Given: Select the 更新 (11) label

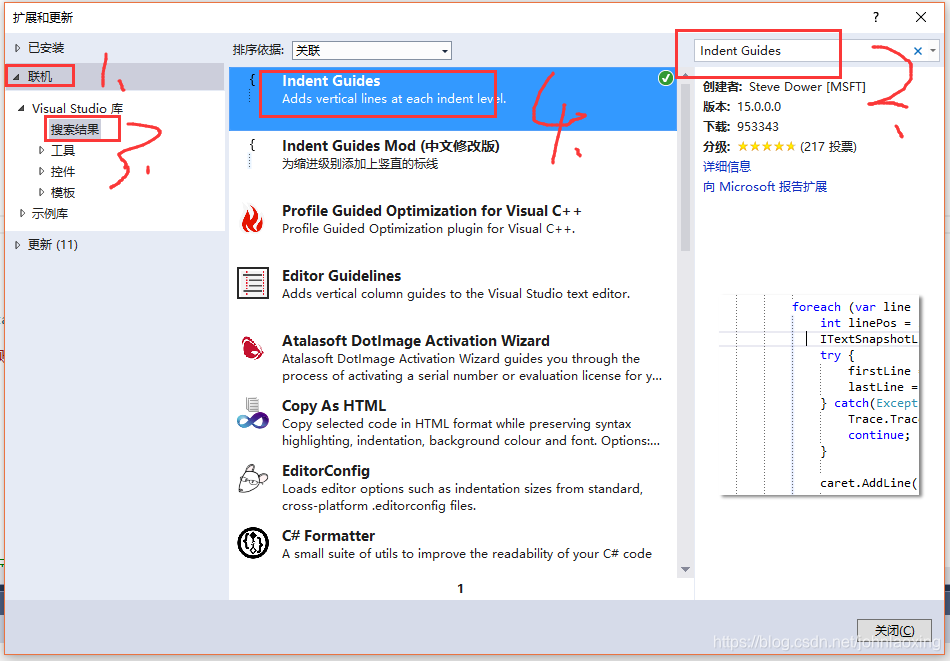Looking at the screenshot, I should [x=53, y=245].
